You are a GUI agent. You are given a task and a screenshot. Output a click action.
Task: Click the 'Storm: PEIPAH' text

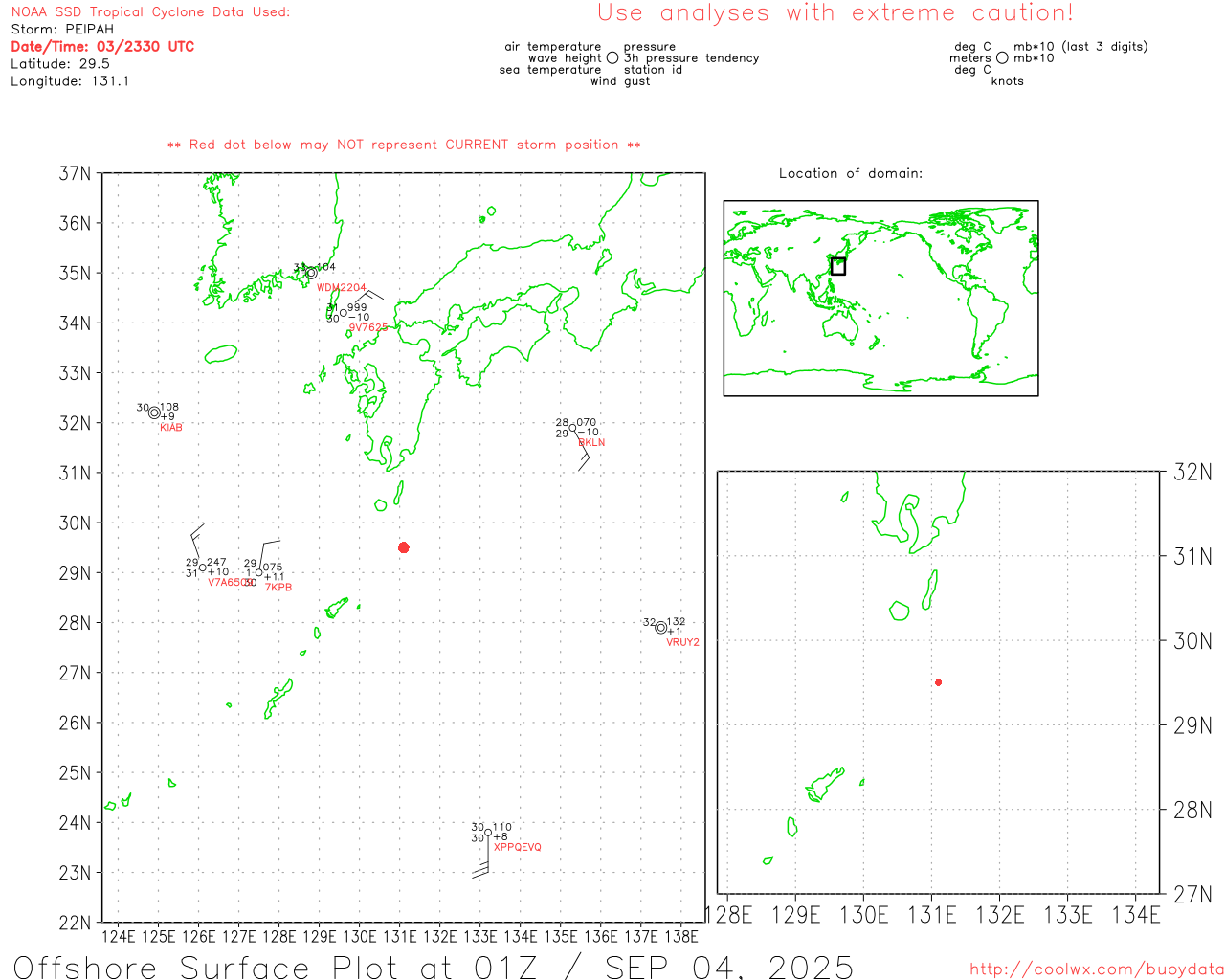[62, 30]
